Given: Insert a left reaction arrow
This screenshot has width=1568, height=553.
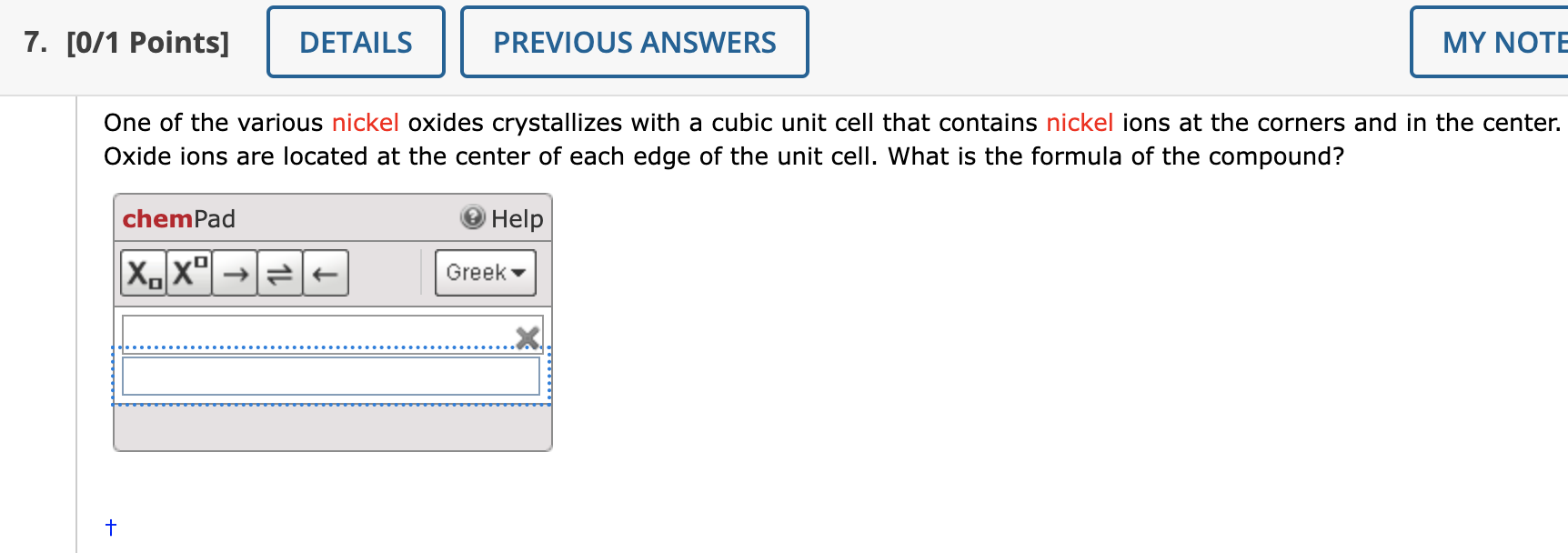Looking at the screenshot, I should tap(324, 272).
